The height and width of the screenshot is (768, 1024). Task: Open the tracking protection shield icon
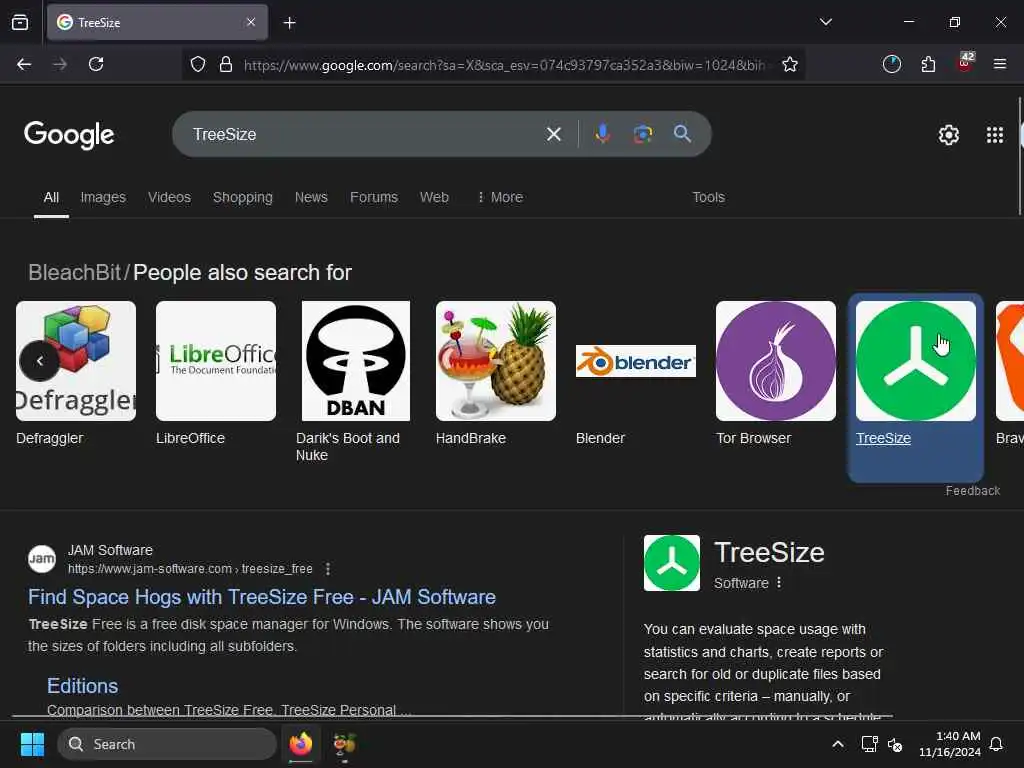tap(198, 64)
